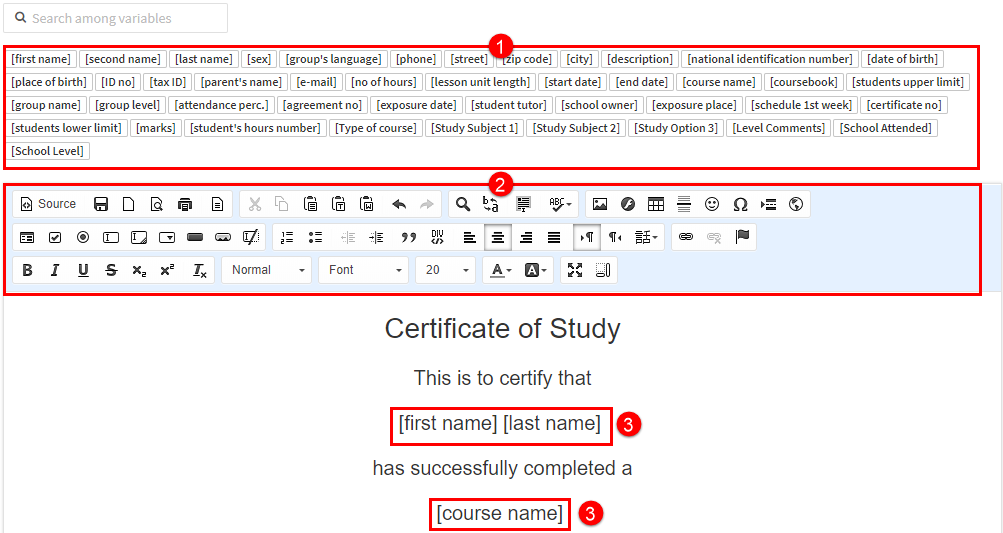Insert a Checkbox form field
The image size is (1003, 533).
[55, 237]
